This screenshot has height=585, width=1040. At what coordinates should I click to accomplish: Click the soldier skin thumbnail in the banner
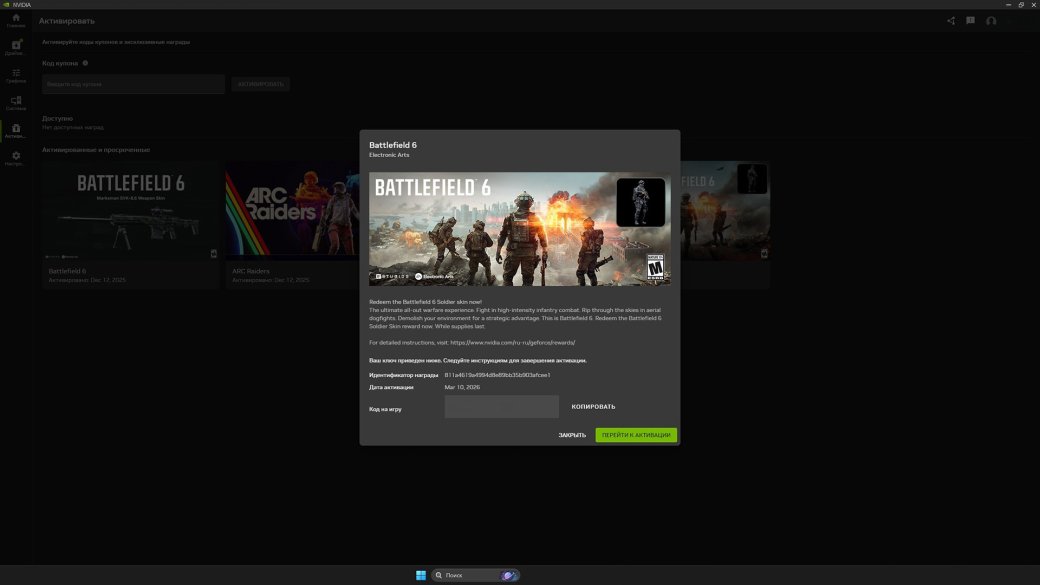click(641, 202)
